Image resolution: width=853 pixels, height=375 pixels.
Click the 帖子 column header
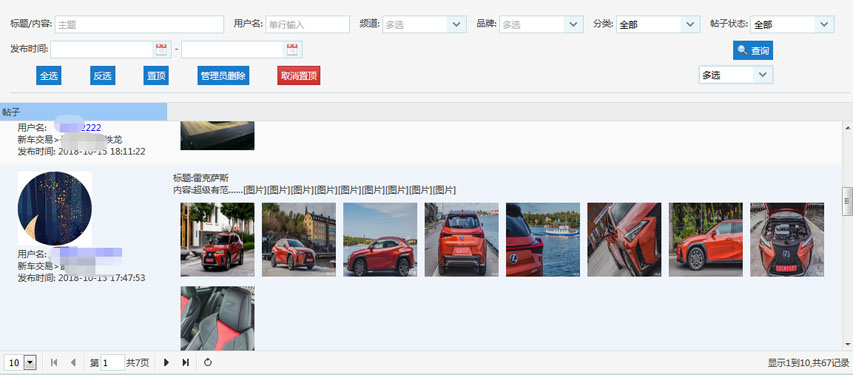(83, 112)
